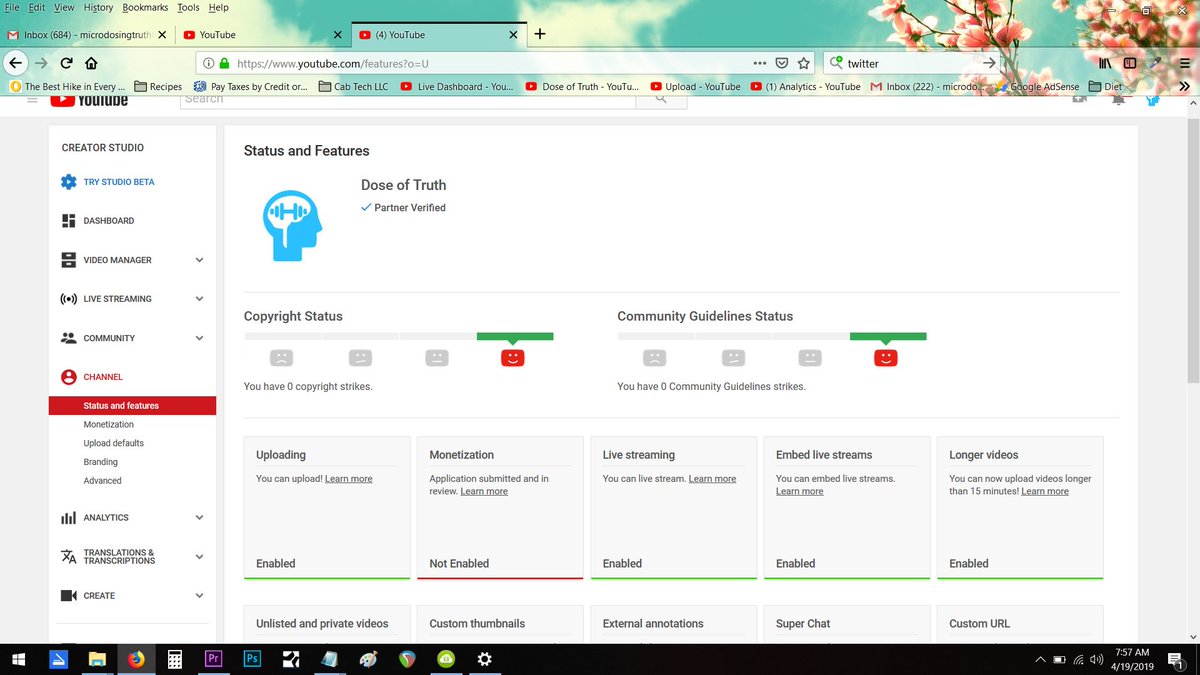Image resolution: width=1200 pixels, height=675 pixels.
Task: Open Adobe Premiere Pro from taskbar
Action: [213, 659]
